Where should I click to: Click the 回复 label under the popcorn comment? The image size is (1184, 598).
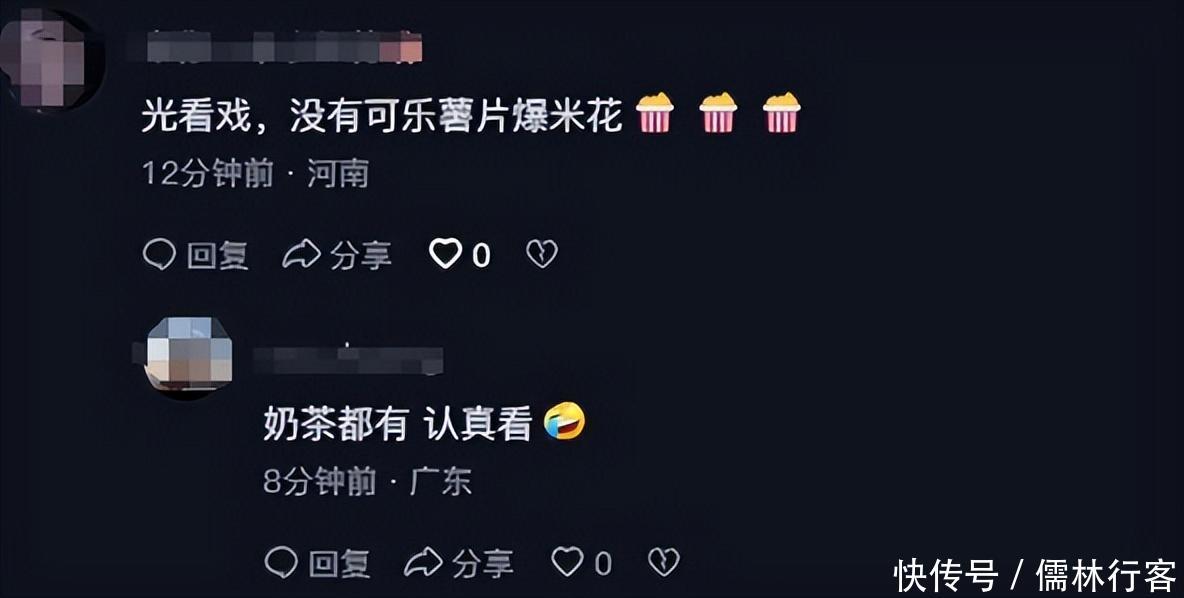(217, 256)
